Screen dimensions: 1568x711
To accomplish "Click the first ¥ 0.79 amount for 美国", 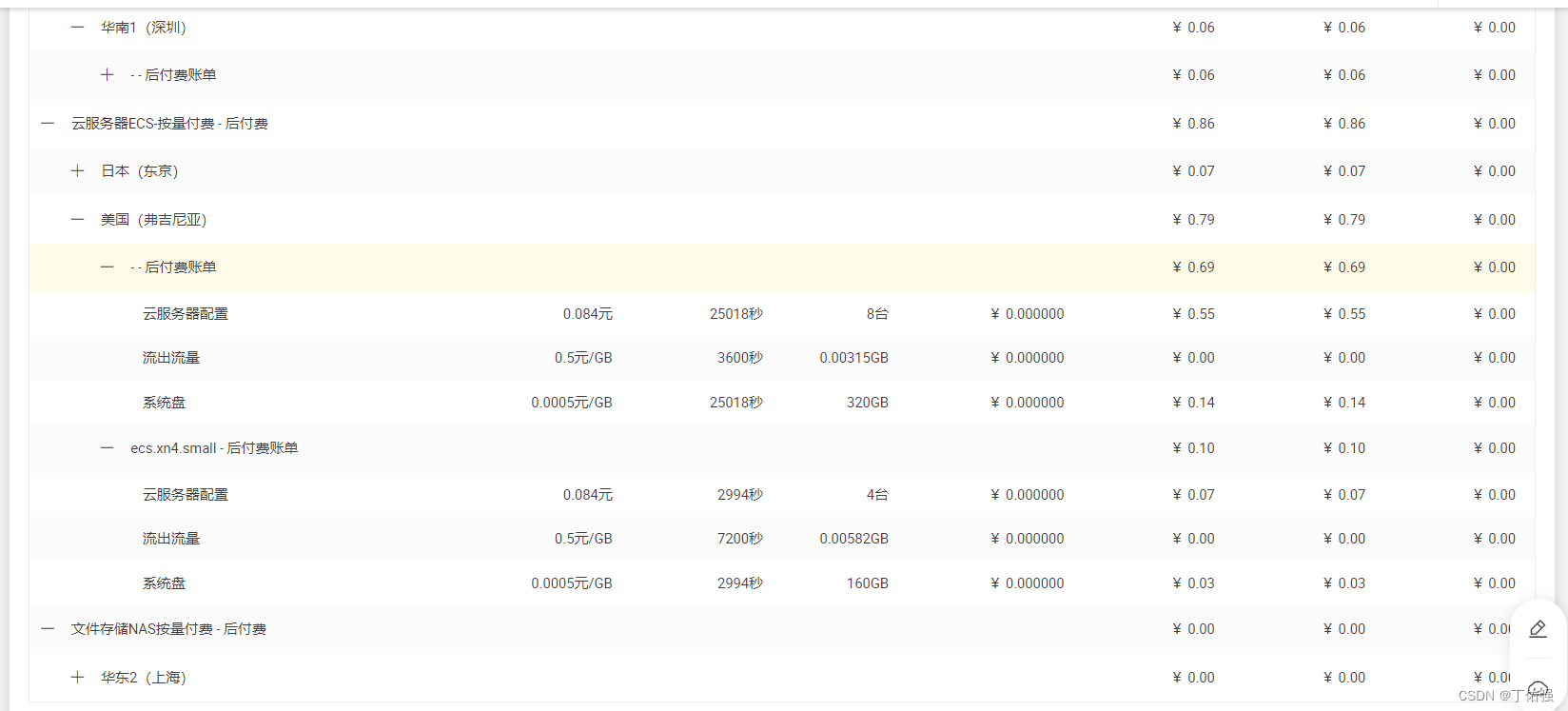I will pyautogui.click(x=1193, y=220).
